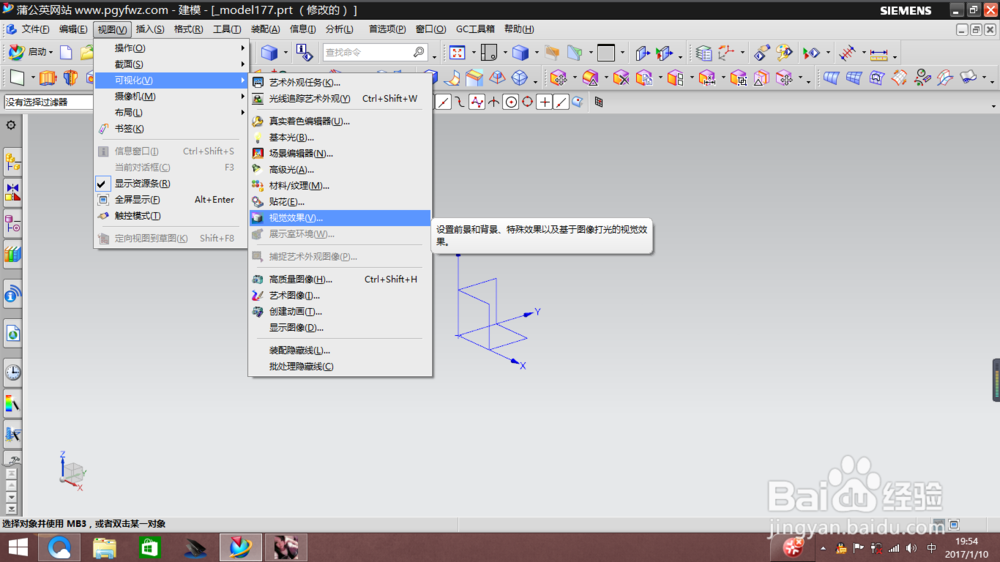
Task: Click the black-framed background square icon
Action: coord(606,52)
